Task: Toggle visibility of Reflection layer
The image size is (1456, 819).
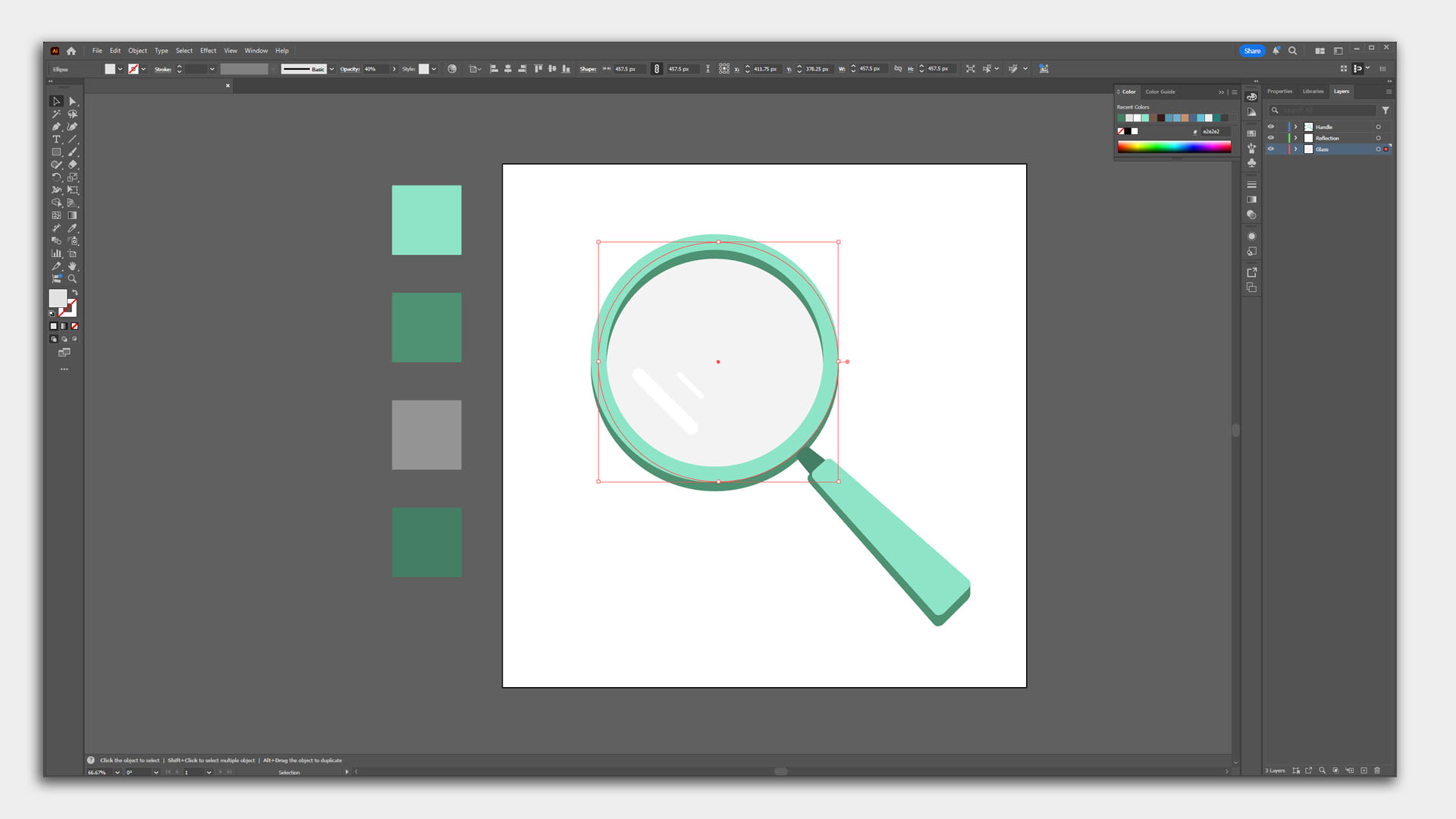Action: point(1271,138)
